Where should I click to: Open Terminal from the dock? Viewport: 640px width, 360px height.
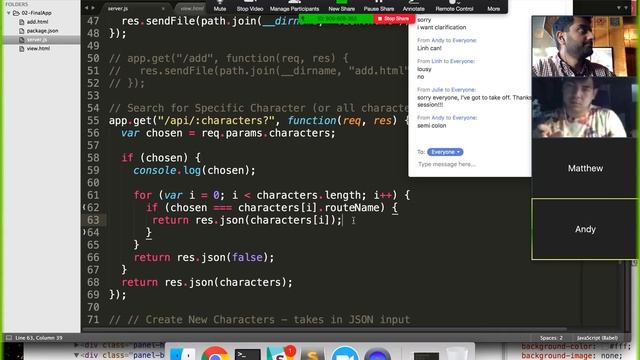(x=247, y=354)
